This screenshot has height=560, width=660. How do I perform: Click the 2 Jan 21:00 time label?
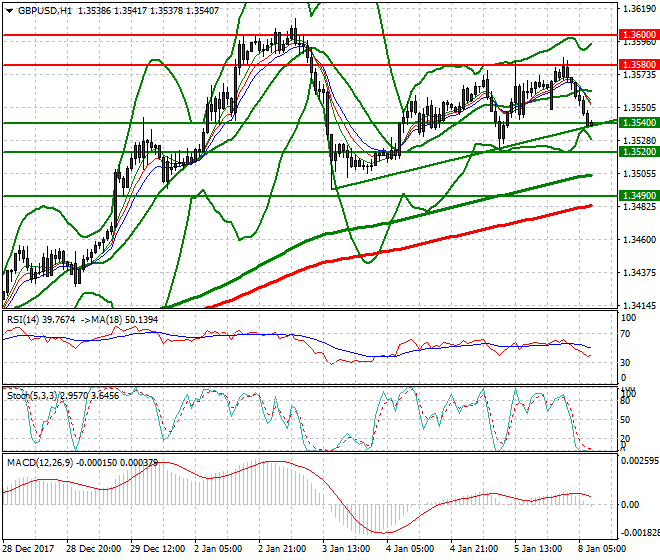[x=280, y=549]
